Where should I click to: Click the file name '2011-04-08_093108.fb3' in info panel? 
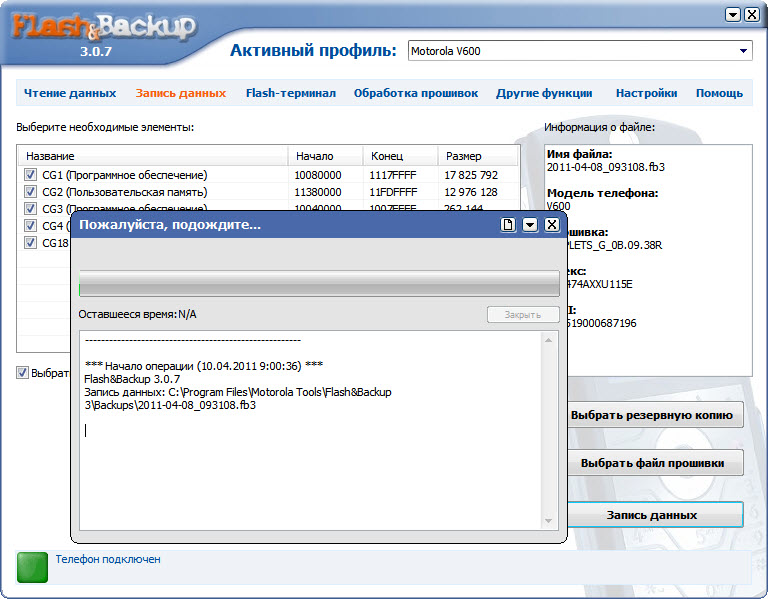(606, 167)
